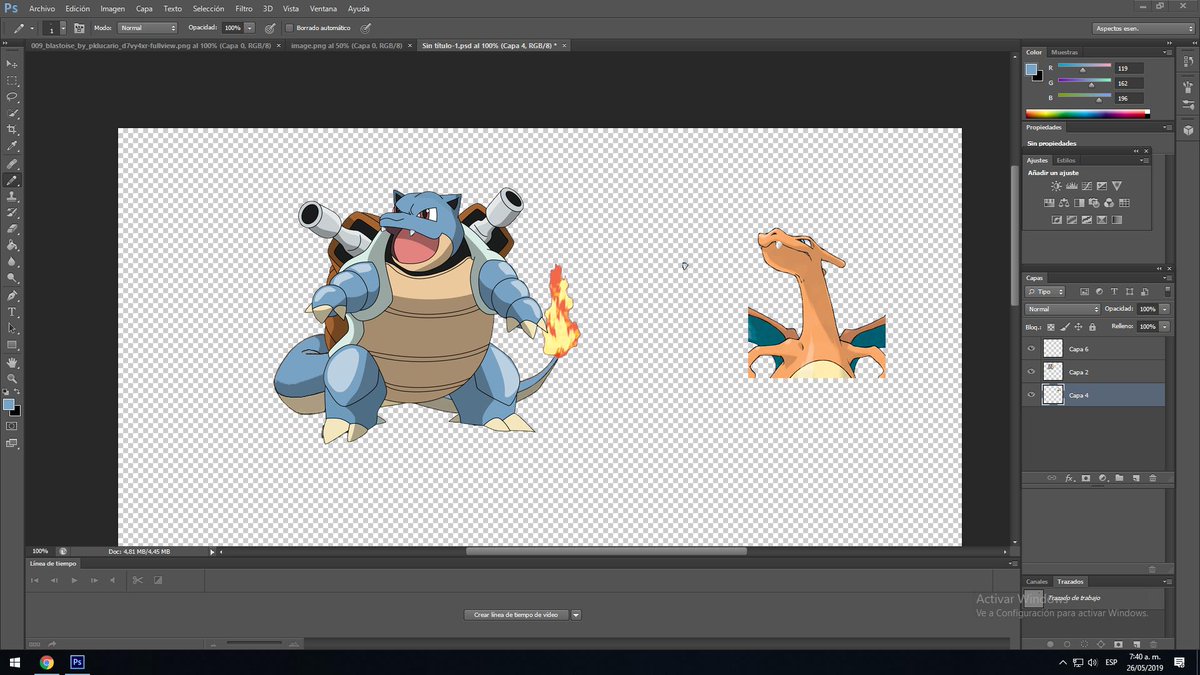The image size is (1200, 675).
Task: Select the Pen tool
Action: tap(12, 296)
